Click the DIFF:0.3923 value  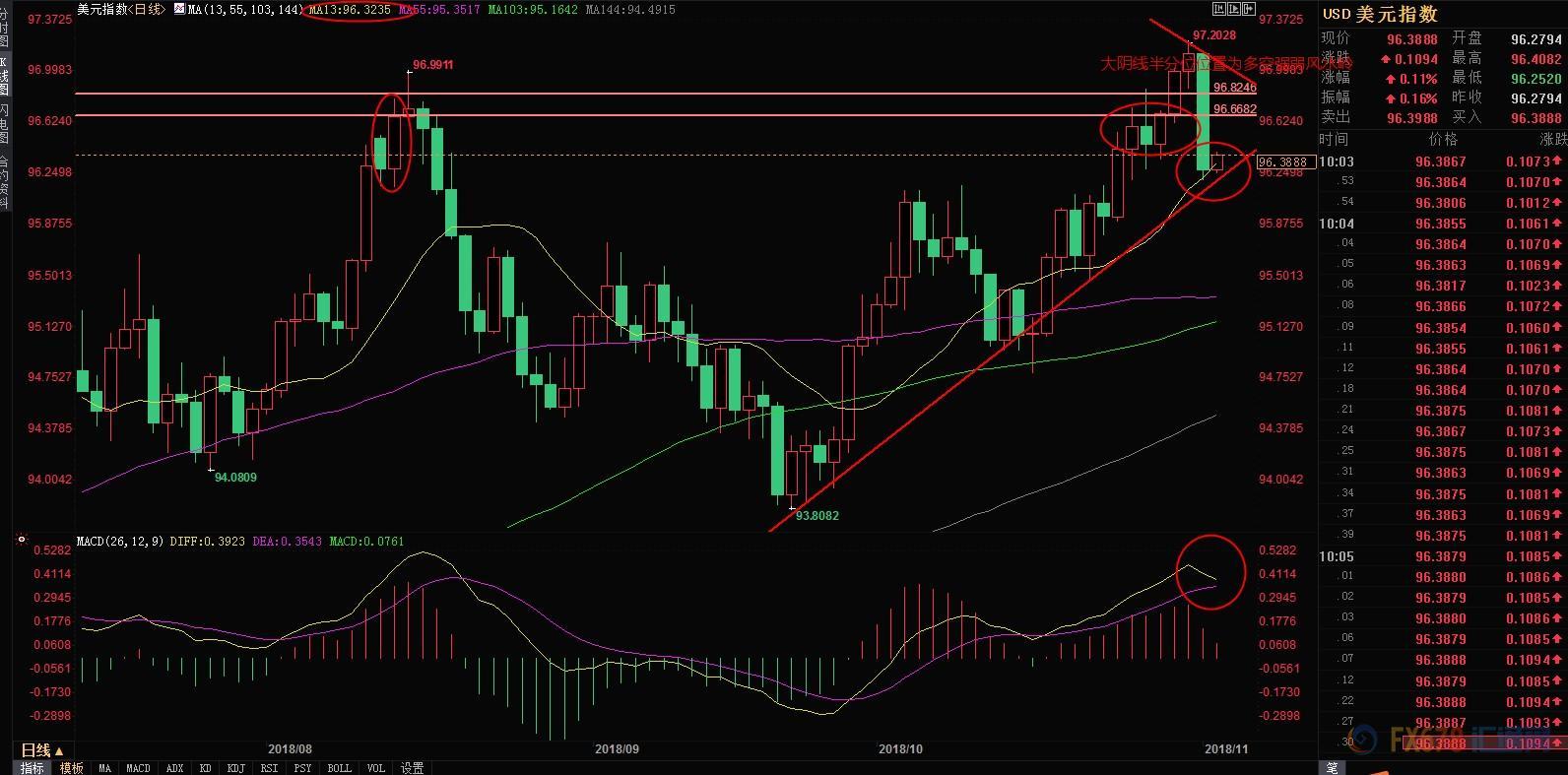coord(207,541)
